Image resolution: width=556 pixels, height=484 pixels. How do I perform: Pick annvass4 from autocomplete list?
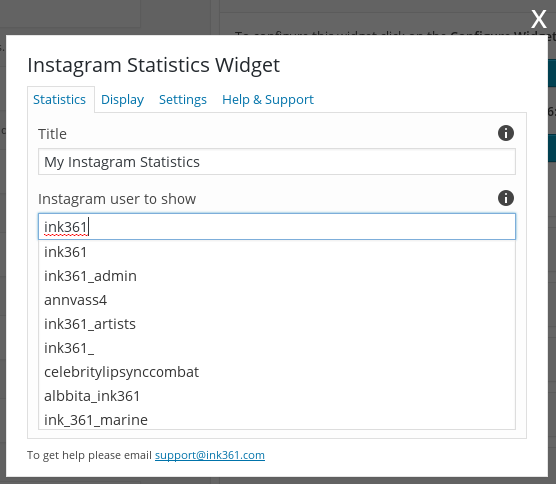click(x=277, y=300)
